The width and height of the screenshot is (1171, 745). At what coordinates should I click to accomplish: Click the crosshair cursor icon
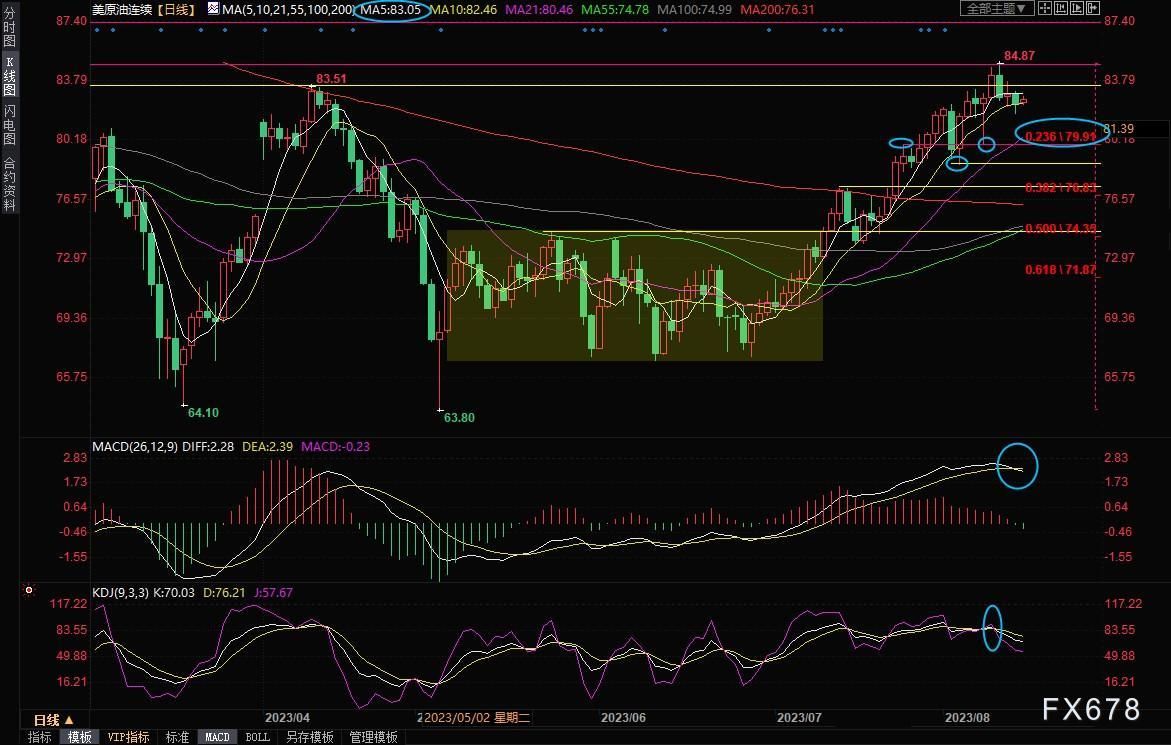coord(1045,8)
